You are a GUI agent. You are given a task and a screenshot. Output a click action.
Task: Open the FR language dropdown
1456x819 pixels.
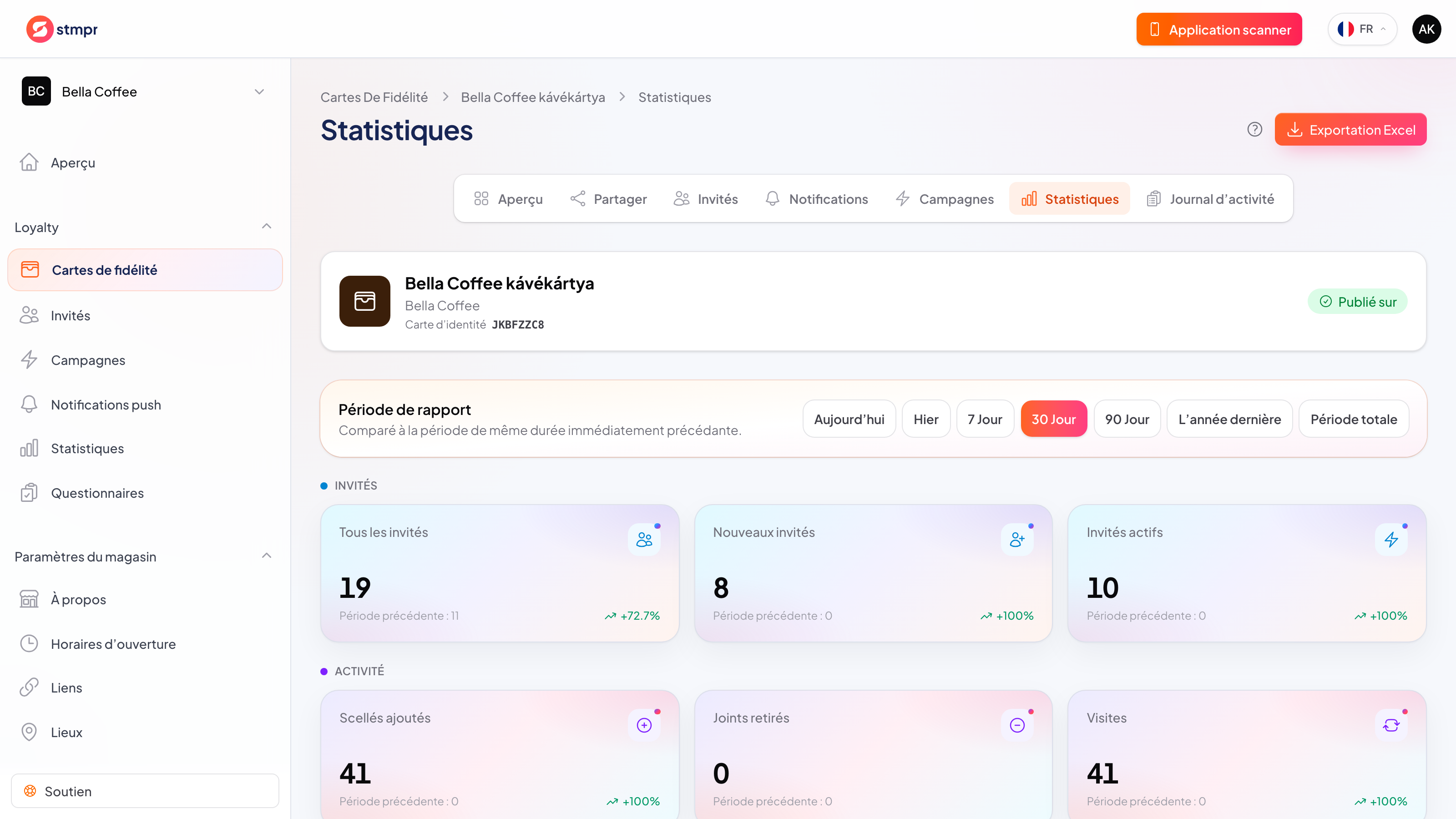[x=1362, y=29]
